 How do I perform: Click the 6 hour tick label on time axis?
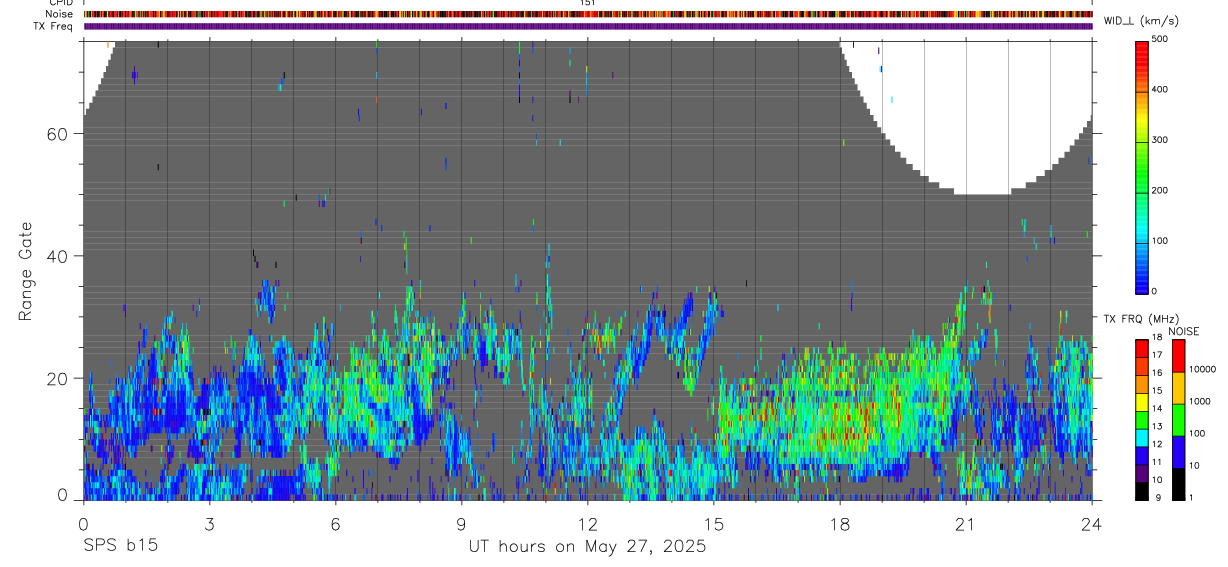(335, 523)
